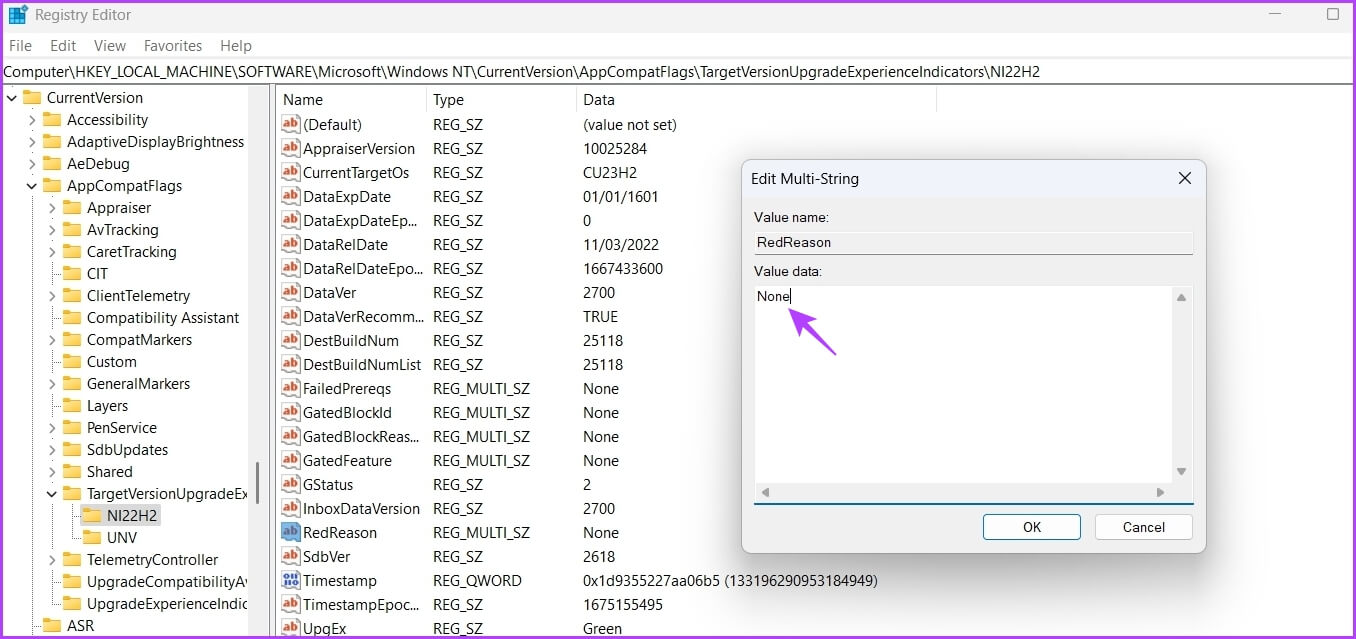Viewport: 1356px width, 639px height.
Task: Click the registry path address bar
Action: point(678,72)
